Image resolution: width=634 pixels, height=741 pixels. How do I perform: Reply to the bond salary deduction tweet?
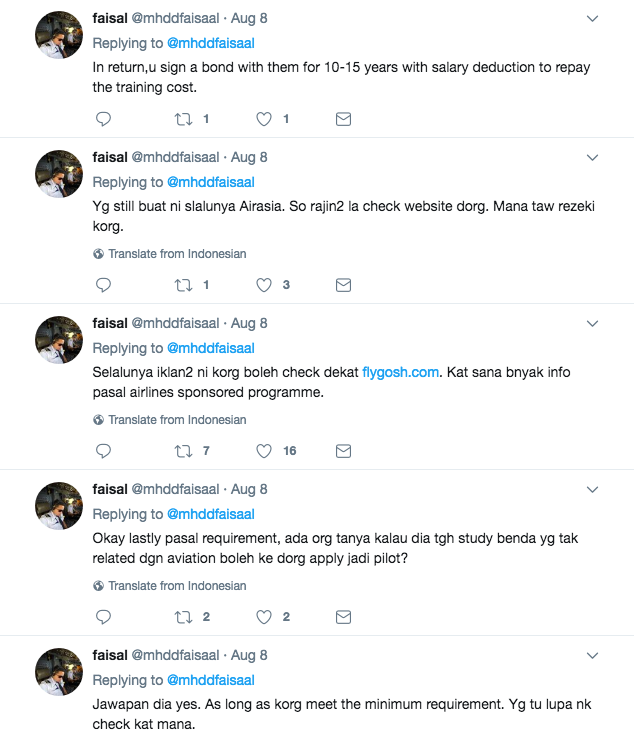coord(102,119)
